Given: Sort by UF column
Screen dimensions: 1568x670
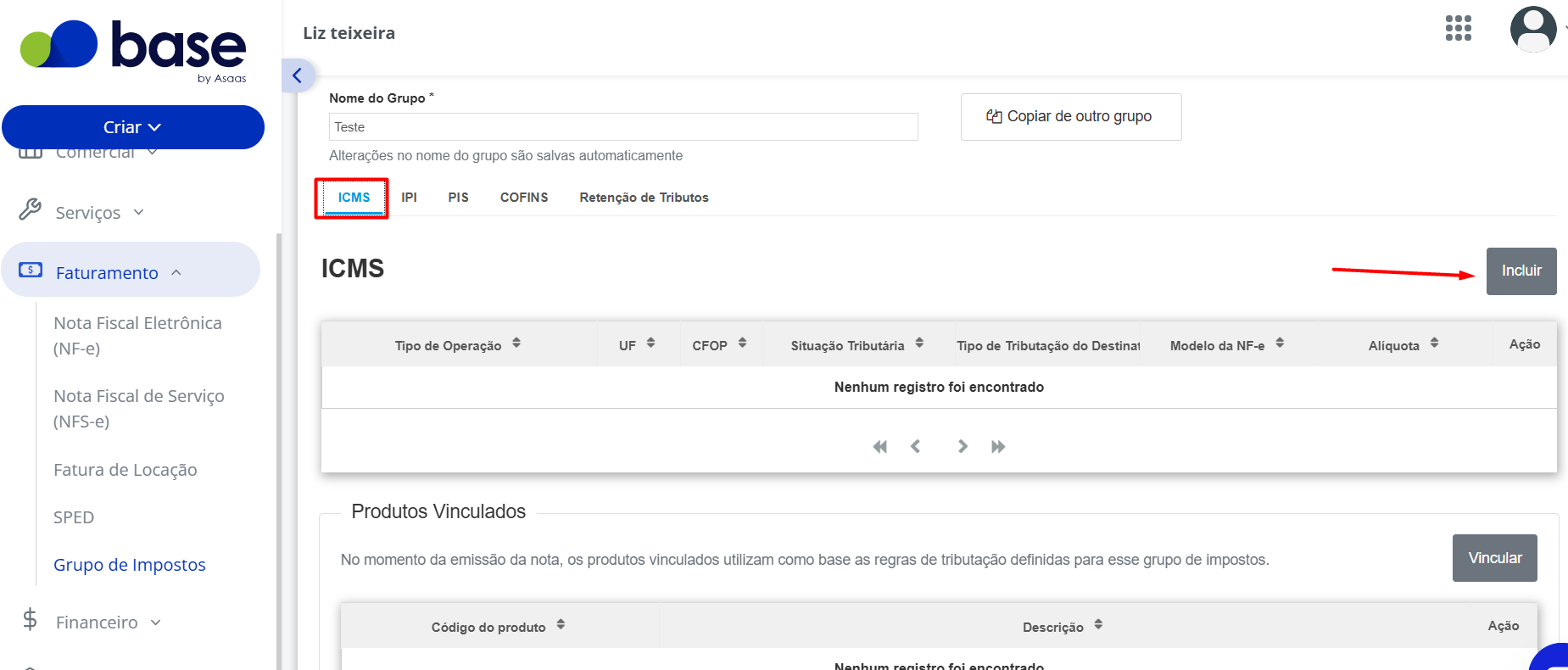Looking at the screenshot, I should coord(650,343).
